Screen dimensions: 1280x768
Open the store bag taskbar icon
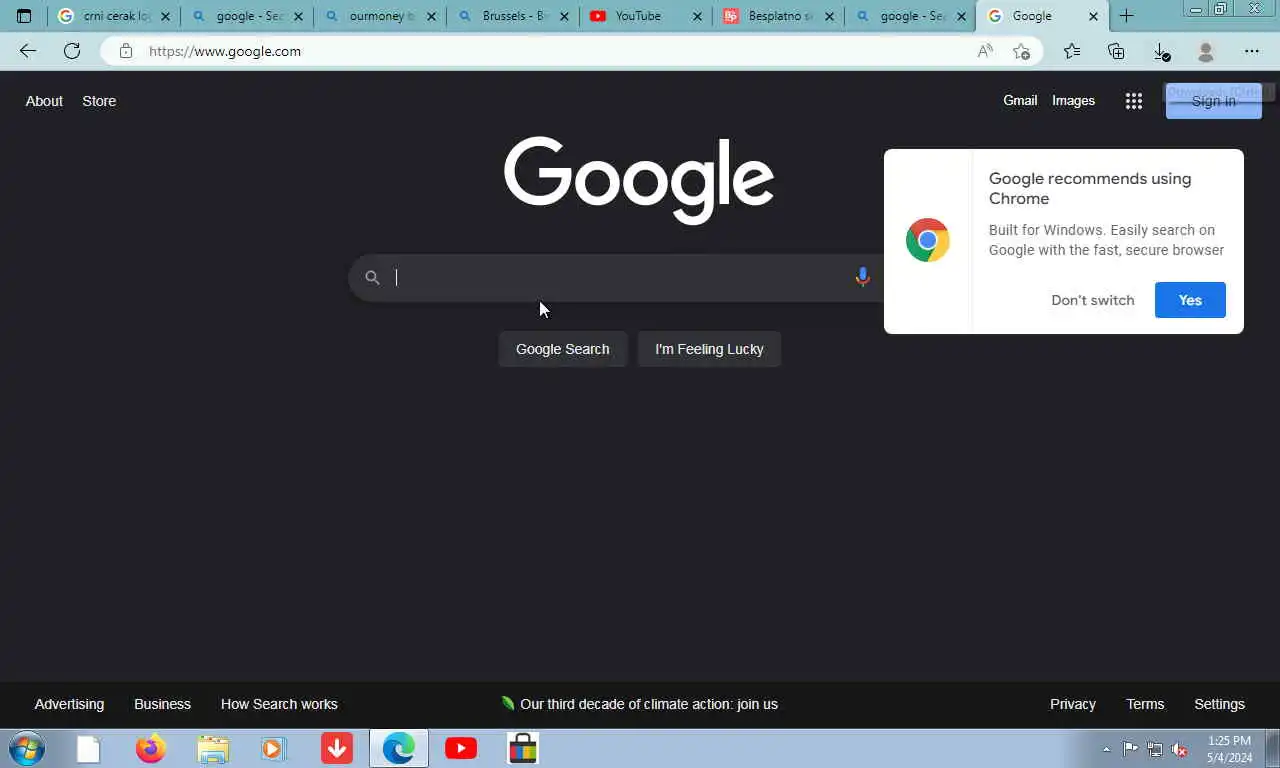coord(523,748)
